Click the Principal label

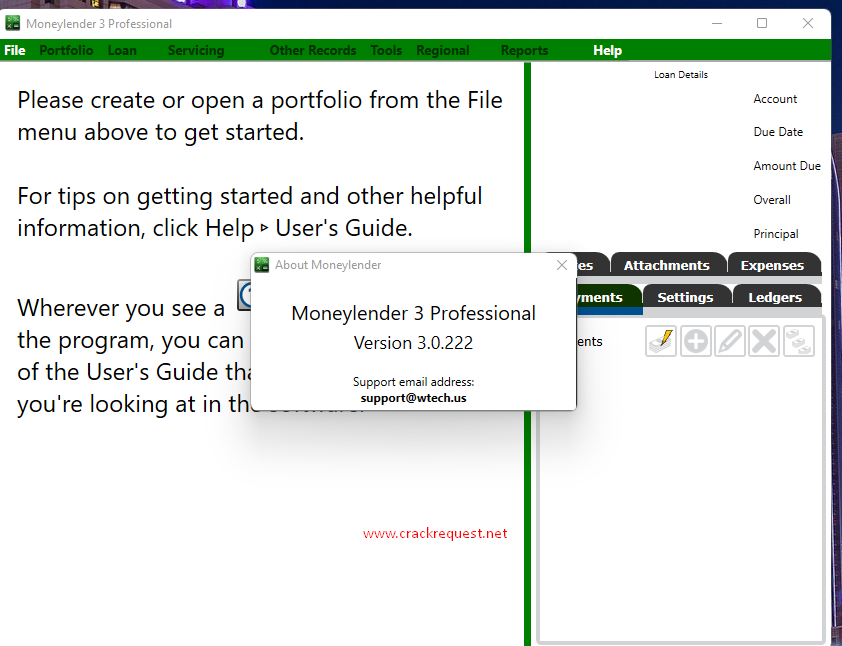click(x=775, y=234)
